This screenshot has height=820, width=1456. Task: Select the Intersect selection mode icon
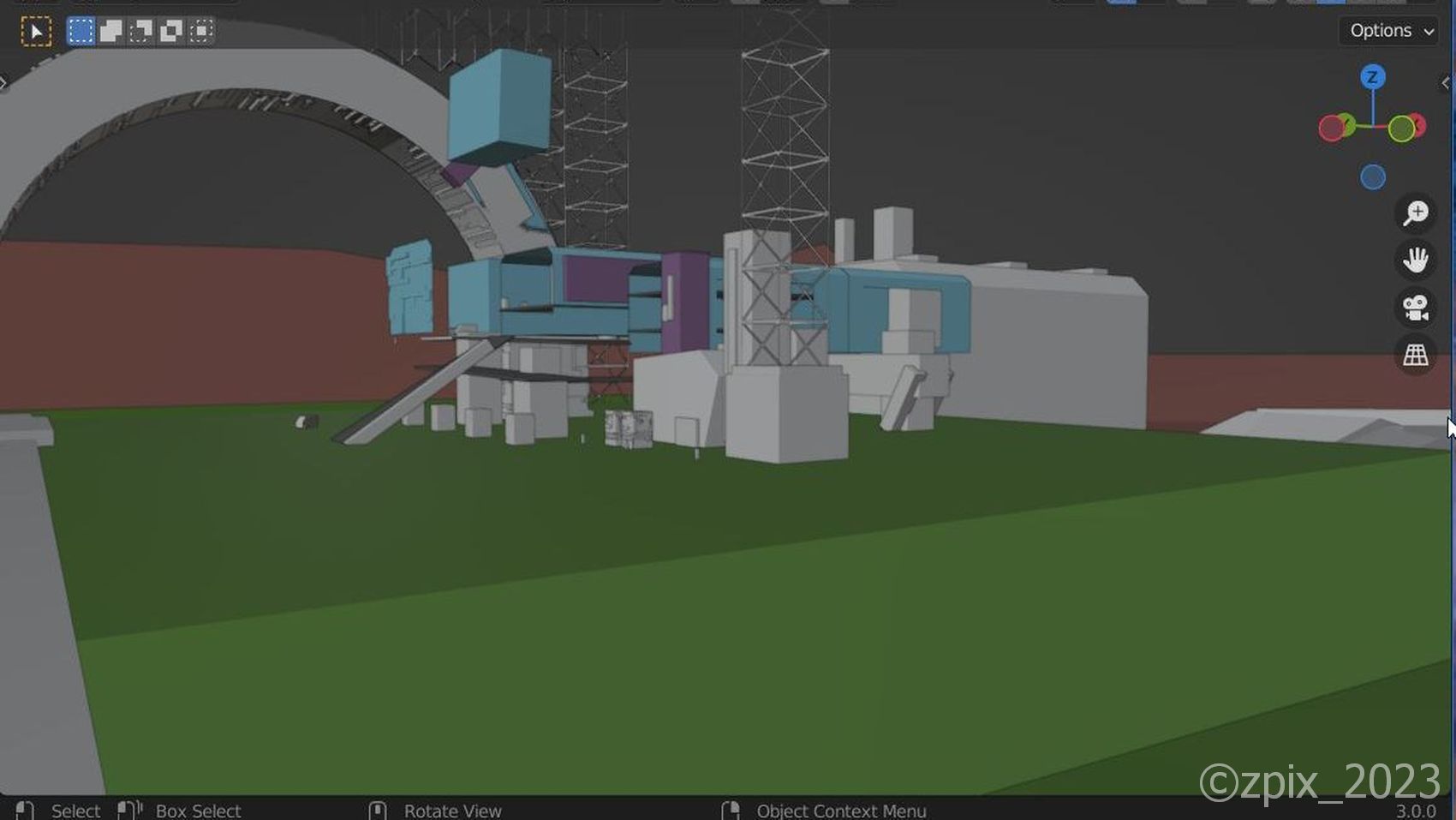201,32
